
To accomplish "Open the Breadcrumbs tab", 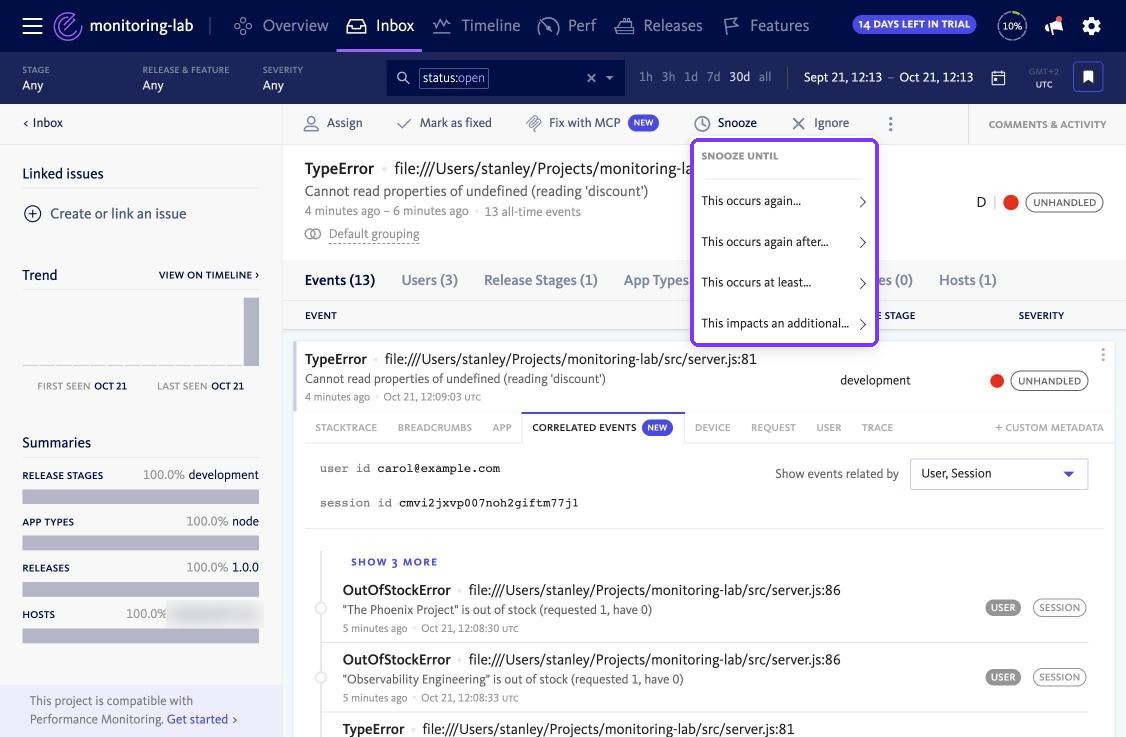I will pos(434,427).
